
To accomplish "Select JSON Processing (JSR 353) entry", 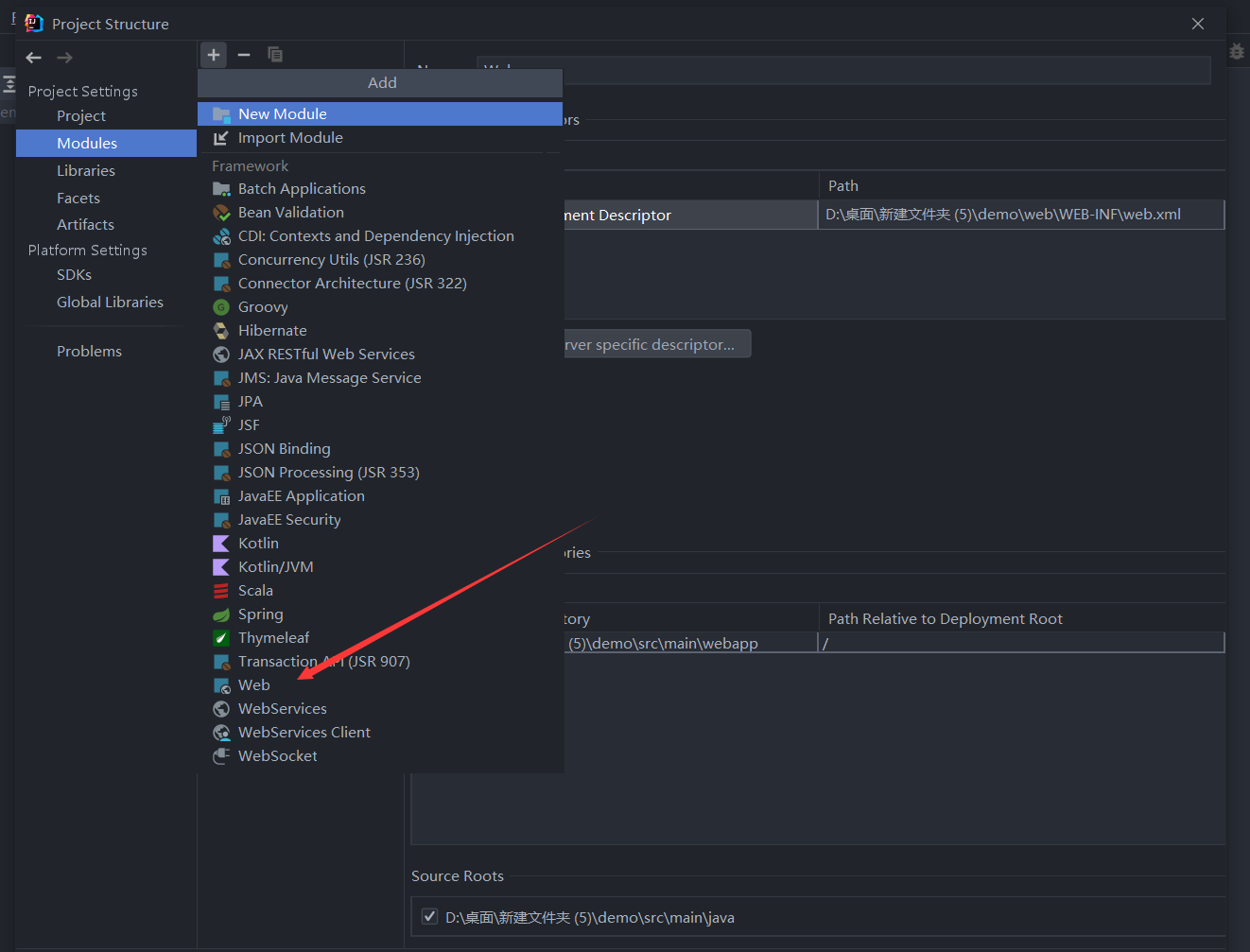I will click(x=380, y=473).
